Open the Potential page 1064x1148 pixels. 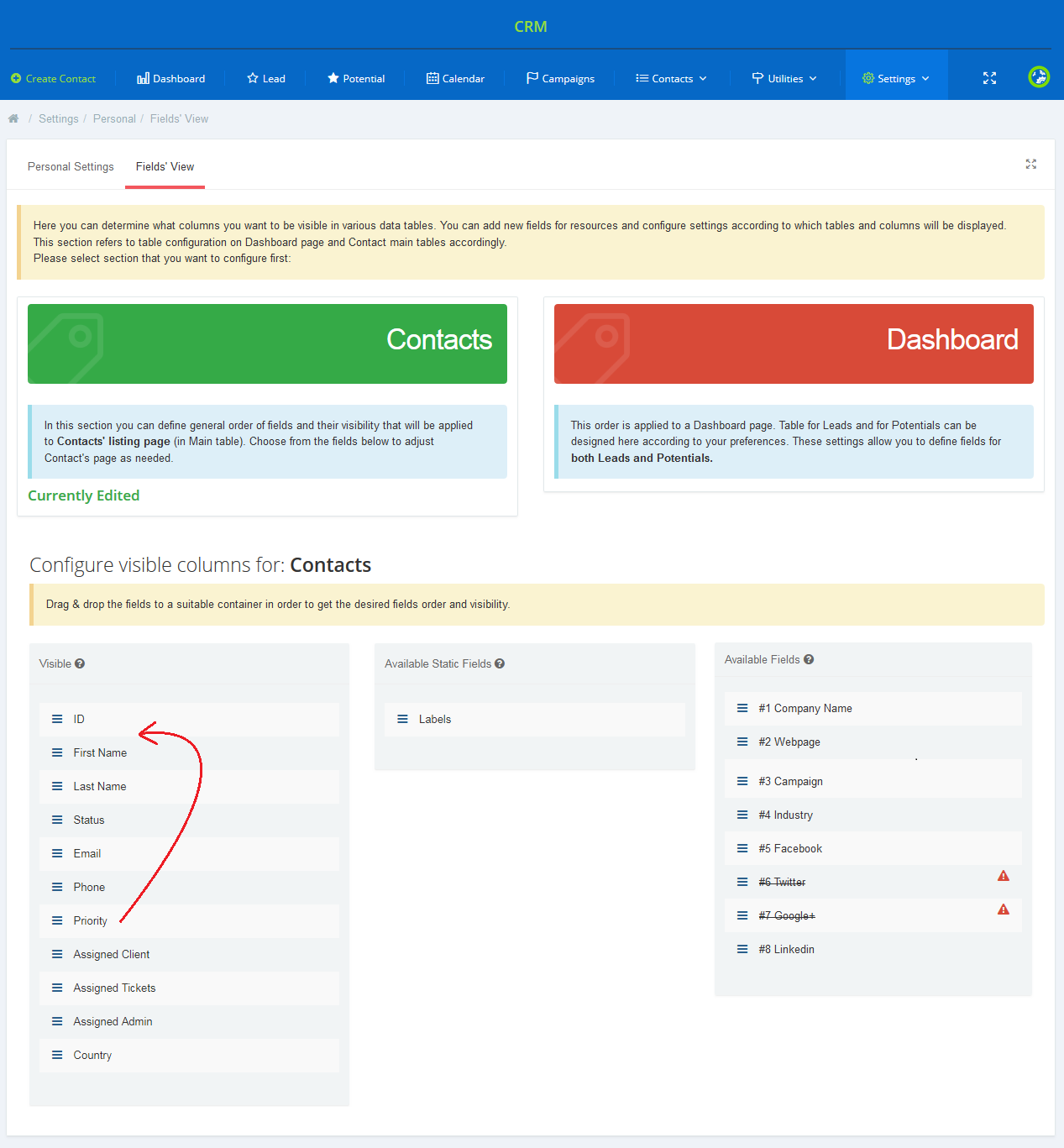point(356,78)
